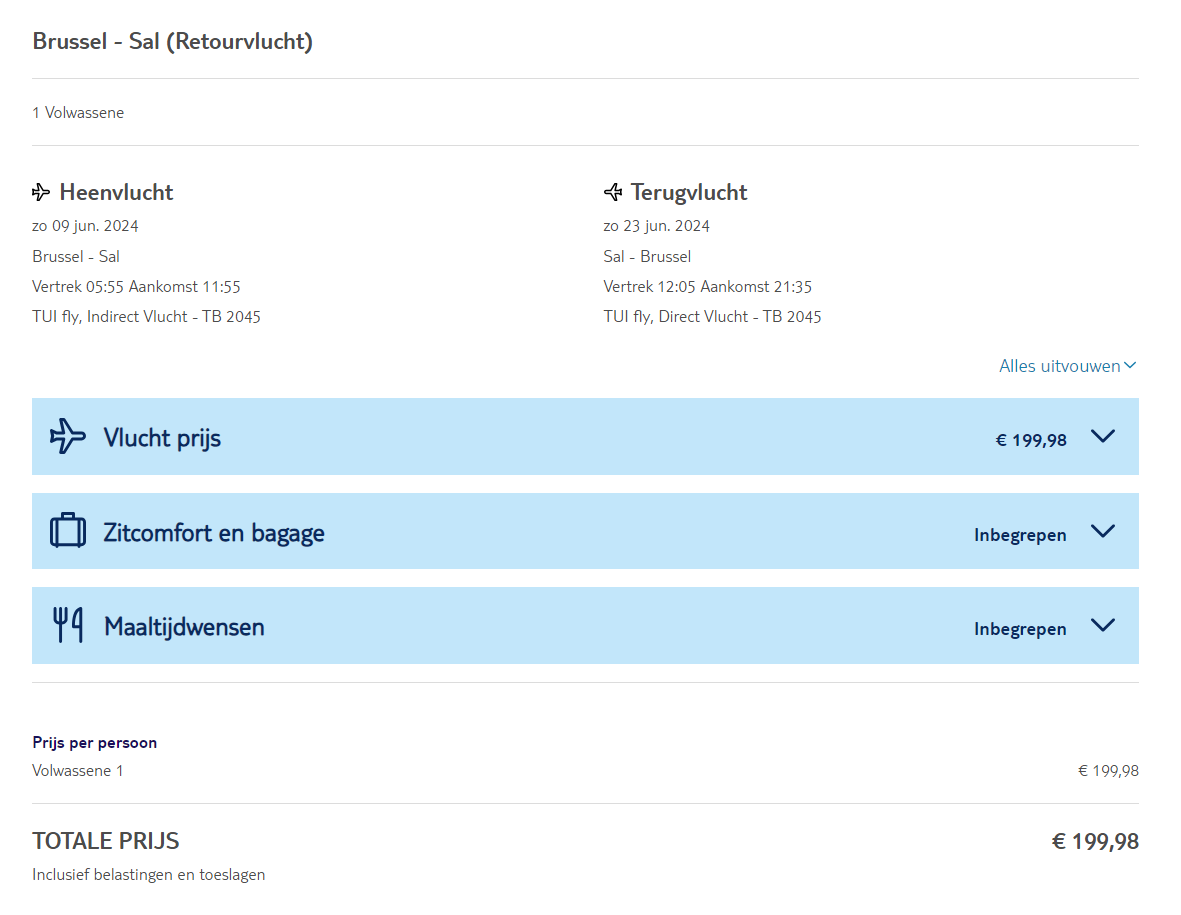Click Inbegrepen label in Maaltijdwensen row
Image resolution: width=1181 pixels, height=915 pixels.
coord(1020,629)
